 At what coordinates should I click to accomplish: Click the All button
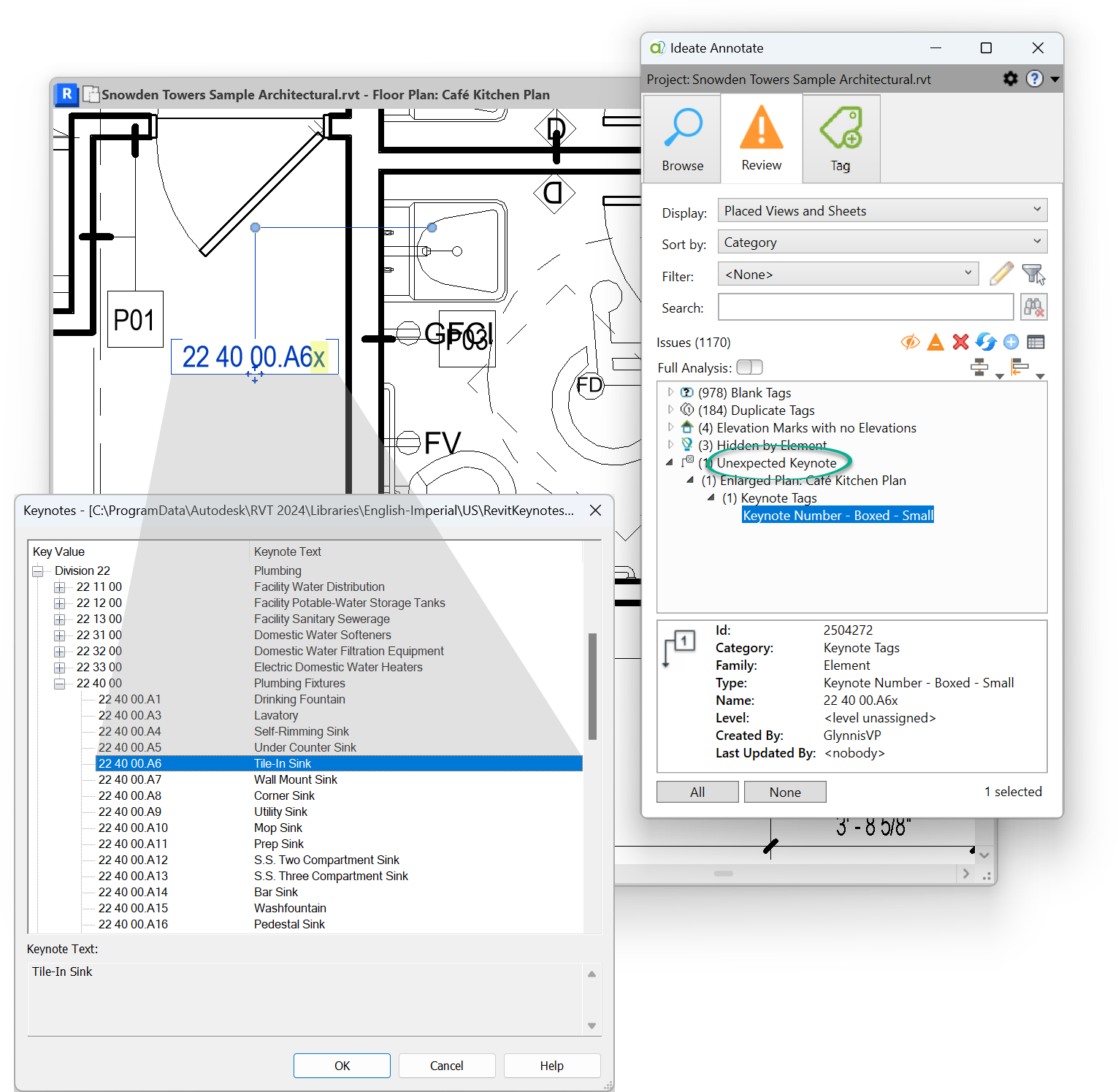(697, 792)
